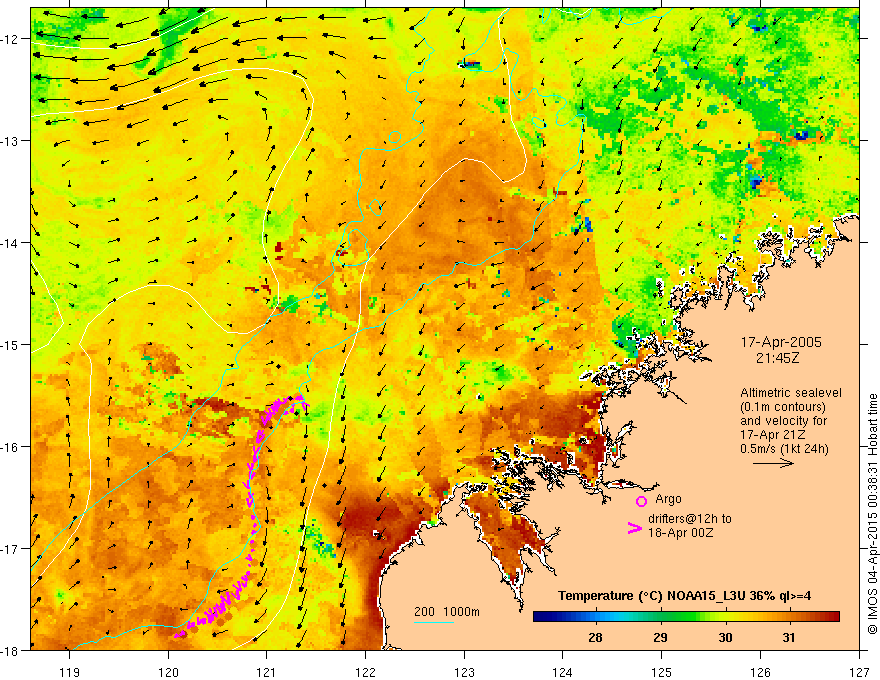This screenshot has width=880, height=680.
Task: Click the '17-Apr 21Z' text line
Action: [773, 435]
